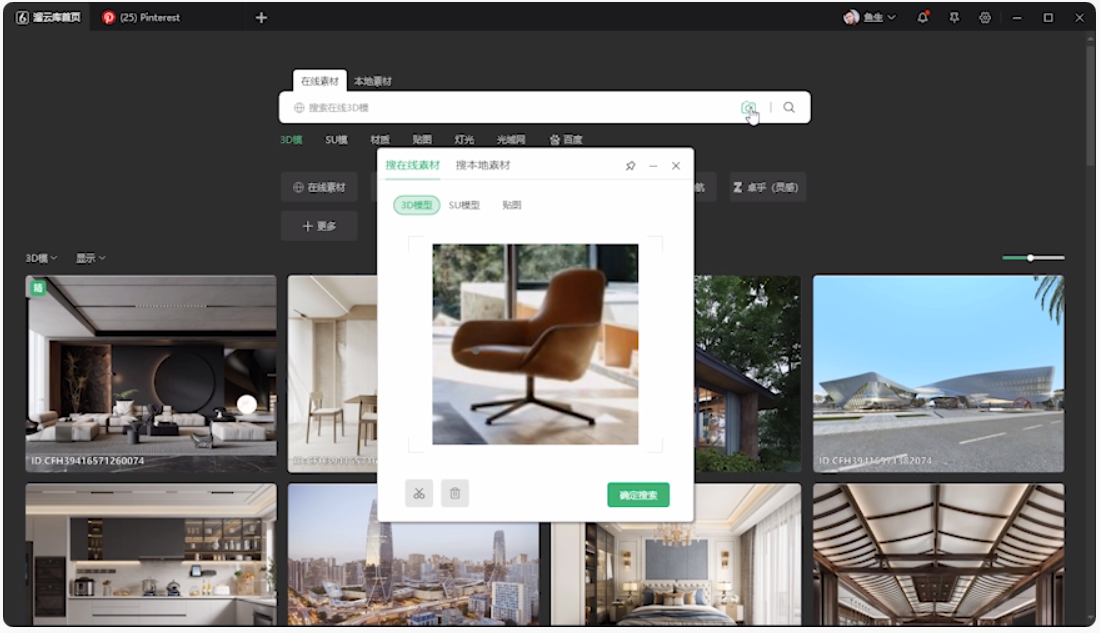Open the notifications bell
This screenshot has height=633, width=1100.
pos(923,18)
